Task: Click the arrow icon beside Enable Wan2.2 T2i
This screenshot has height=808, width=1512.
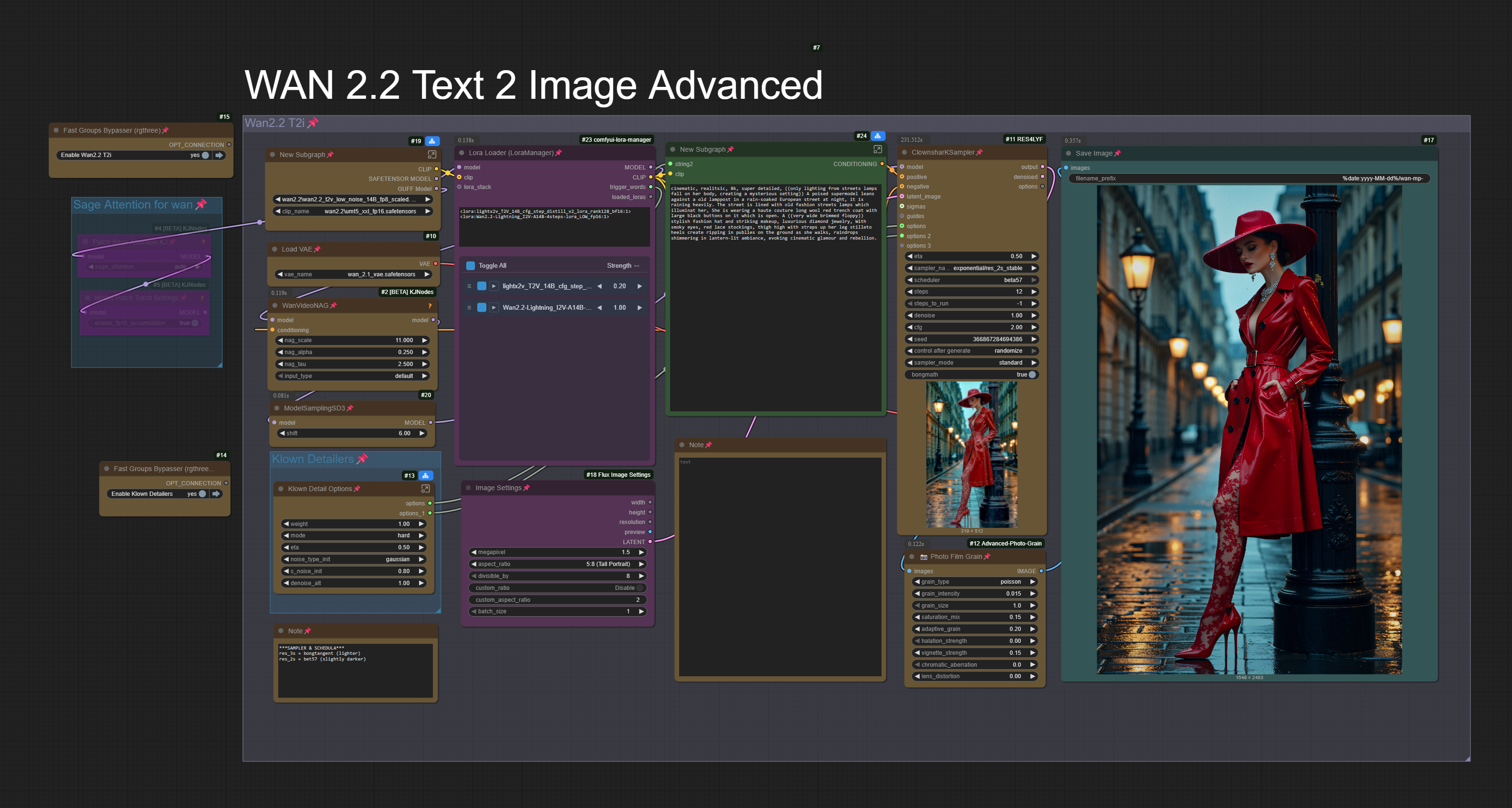Action: 219,156
